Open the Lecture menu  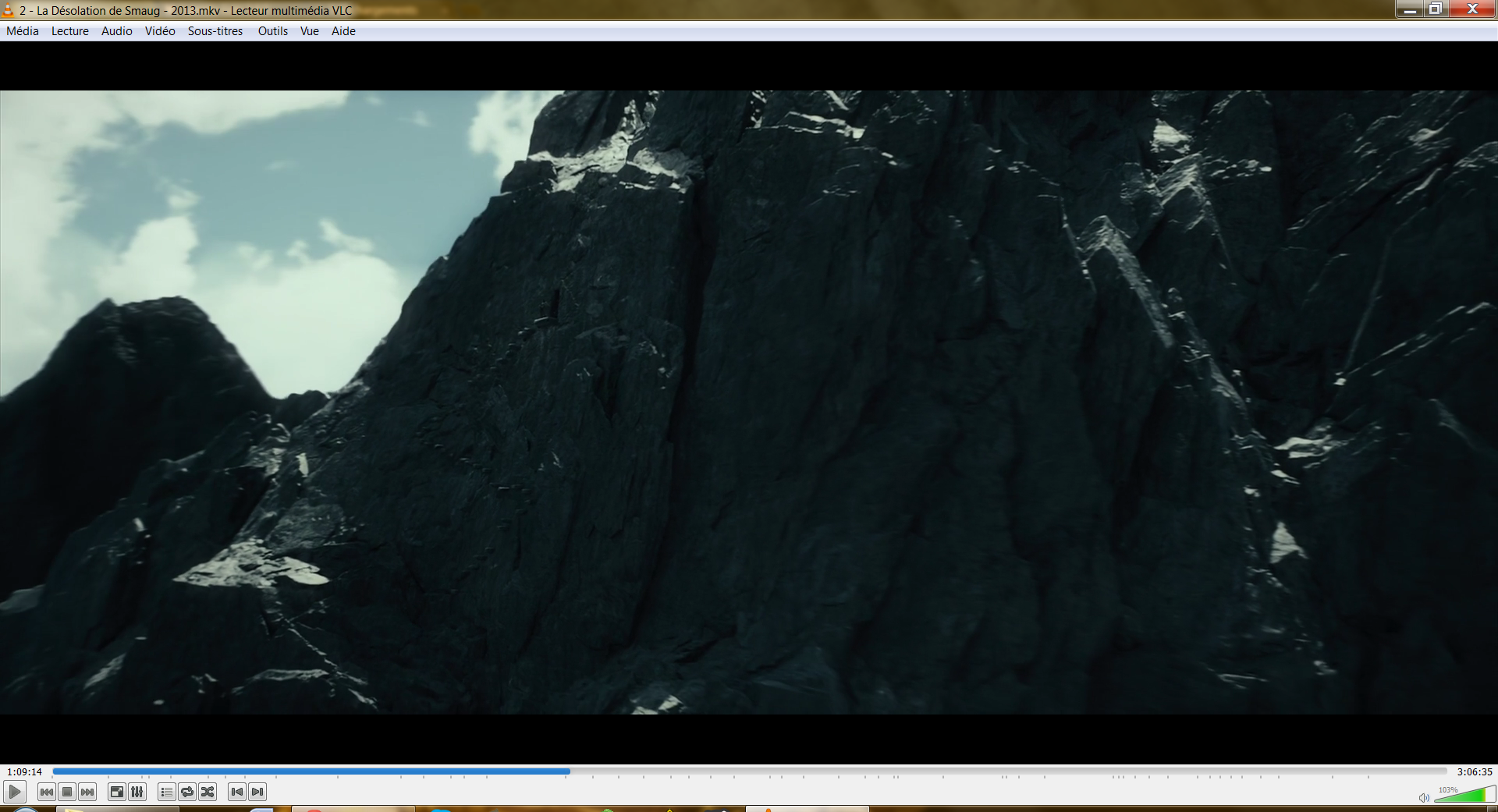point(70,31)
